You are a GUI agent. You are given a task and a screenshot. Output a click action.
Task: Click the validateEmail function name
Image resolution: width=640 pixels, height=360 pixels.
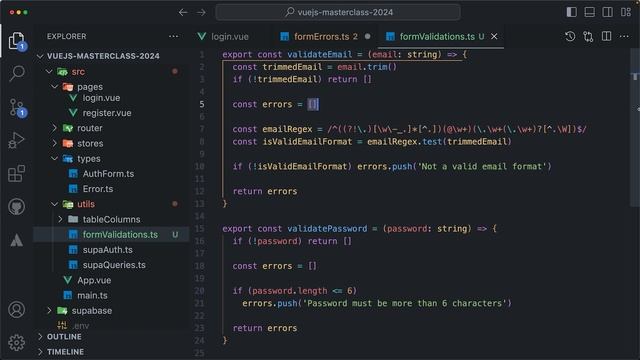coord(319,54)
